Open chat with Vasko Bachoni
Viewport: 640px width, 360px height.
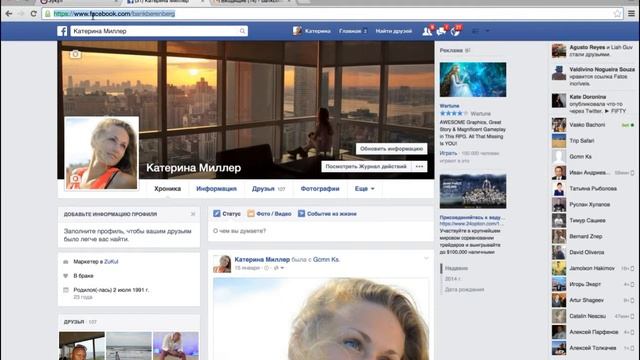point(593,125)
